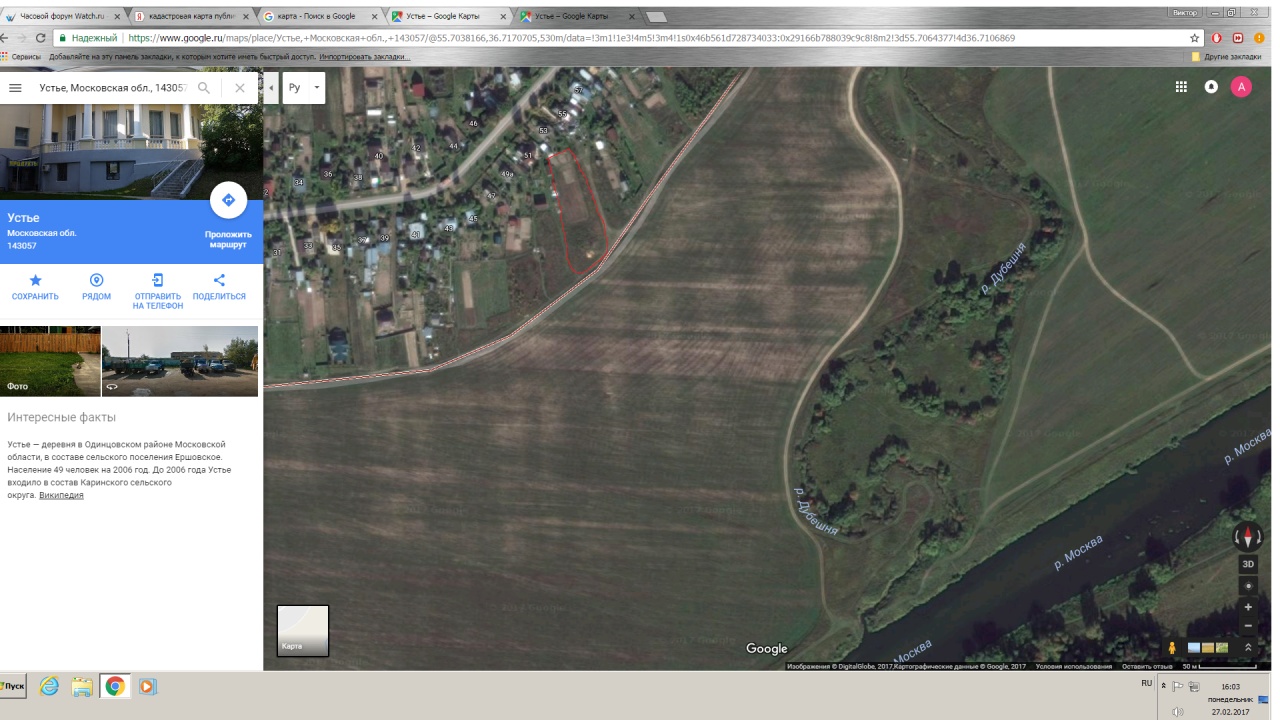Share the place using Поделиться

point(219,281)
